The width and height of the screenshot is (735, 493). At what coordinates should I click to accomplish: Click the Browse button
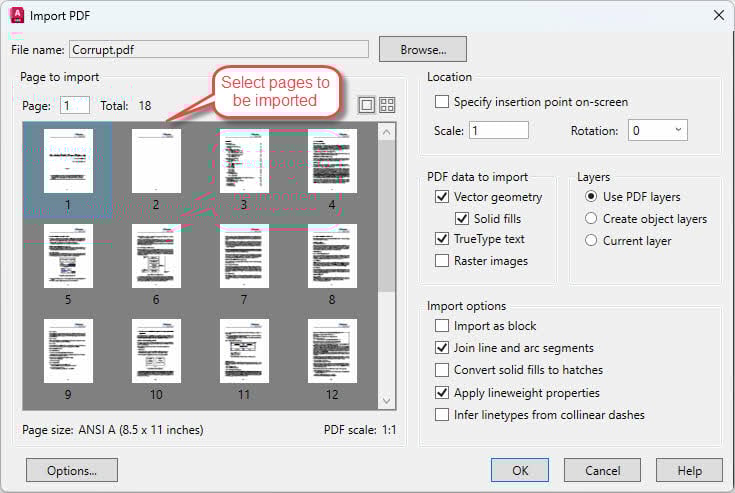point(423,49)
